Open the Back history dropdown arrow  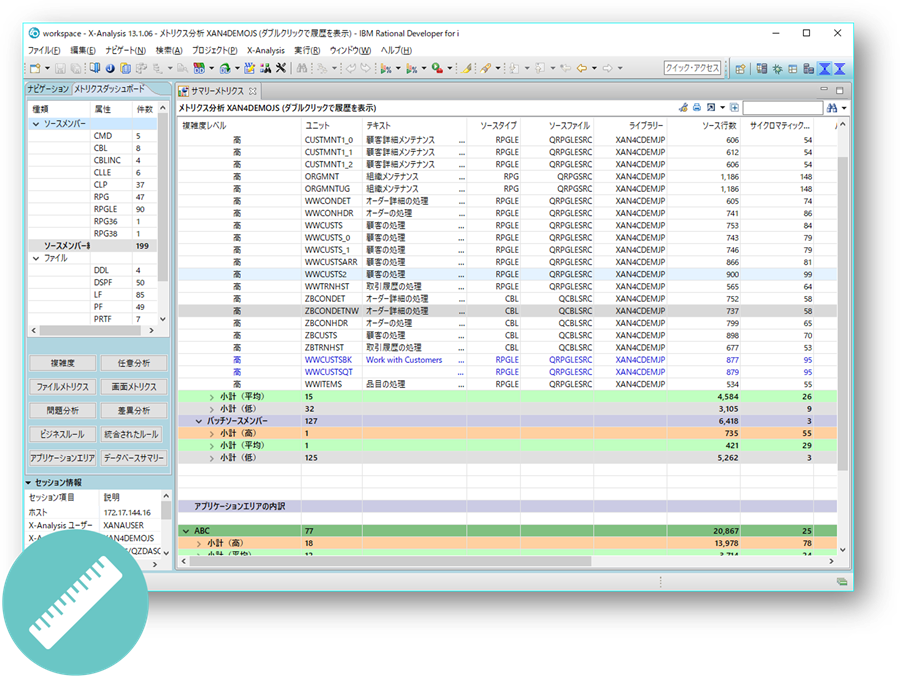[594, 68]
